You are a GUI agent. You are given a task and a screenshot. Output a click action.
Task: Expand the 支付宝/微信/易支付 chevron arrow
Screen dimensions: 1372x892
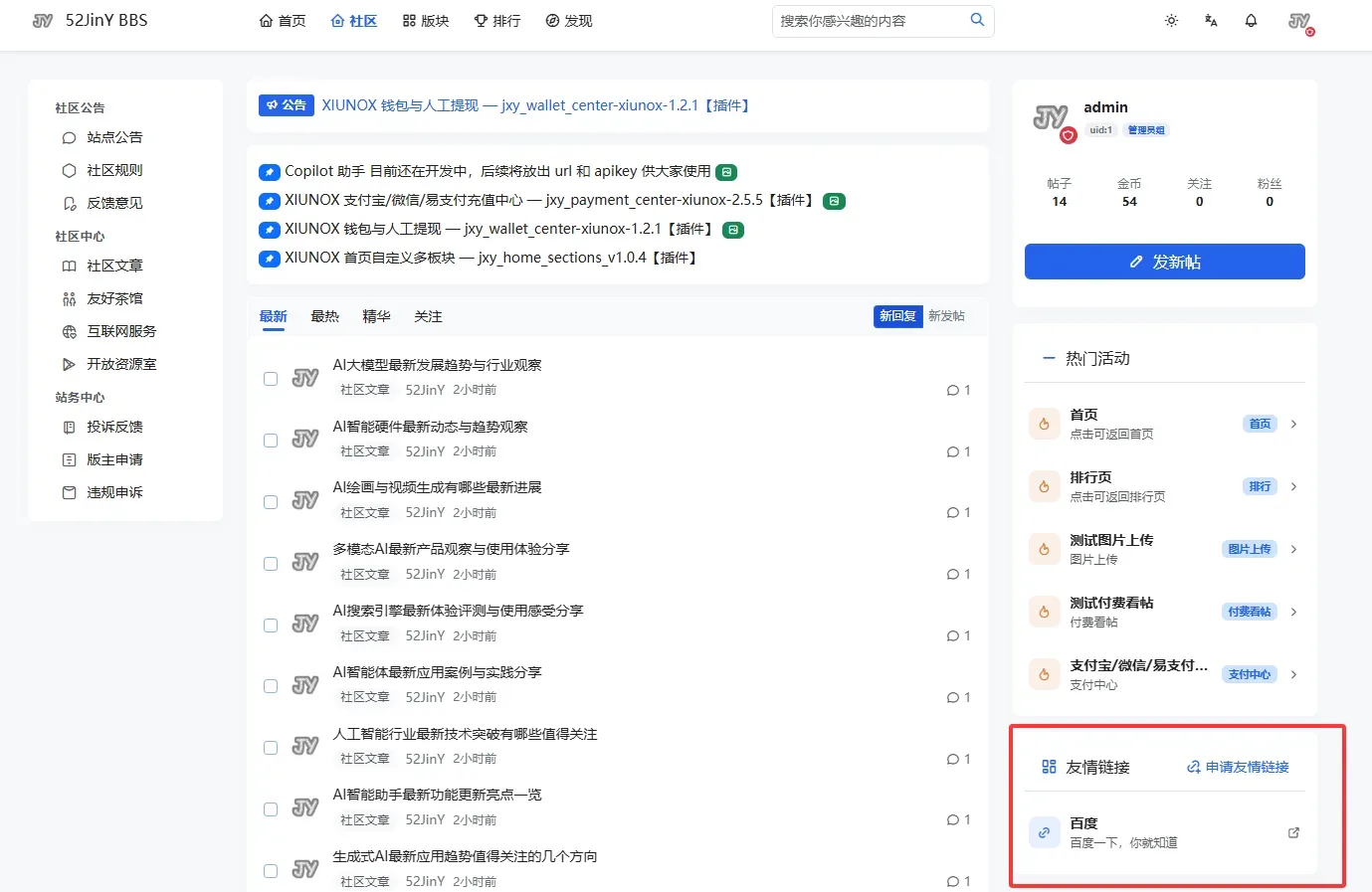pyautogui.click(x=1293, y=674)
